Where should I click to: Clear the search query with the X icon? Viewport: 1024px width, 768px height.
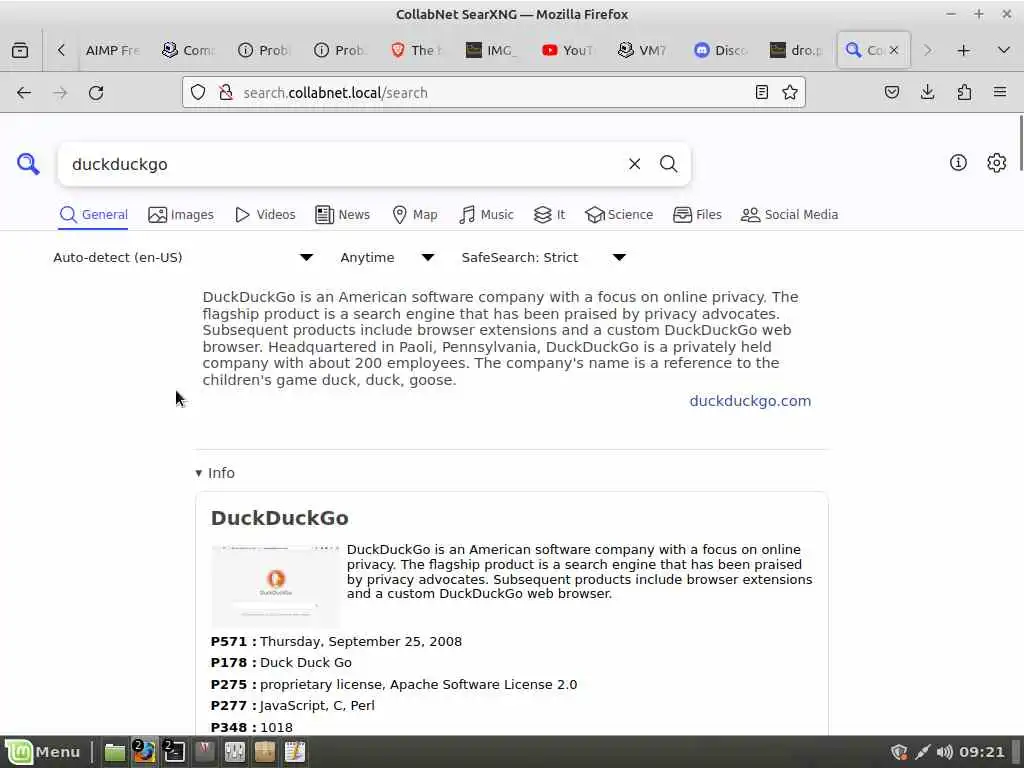click(x=634, y=164)
